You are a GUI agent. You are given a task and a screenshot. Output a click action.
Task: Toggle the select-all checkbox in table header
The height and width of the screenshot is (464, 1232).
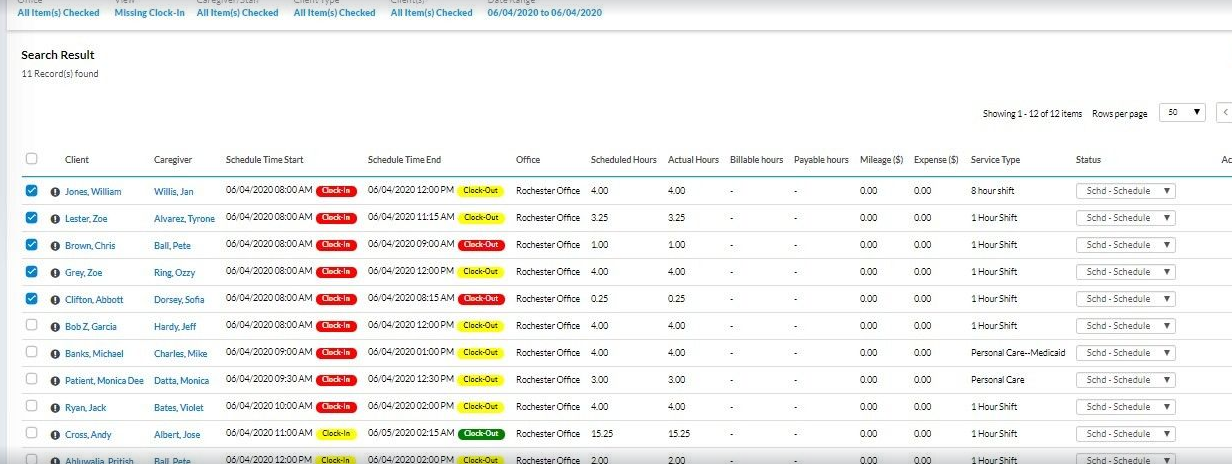pyautogui.click(x=31, y=159)
